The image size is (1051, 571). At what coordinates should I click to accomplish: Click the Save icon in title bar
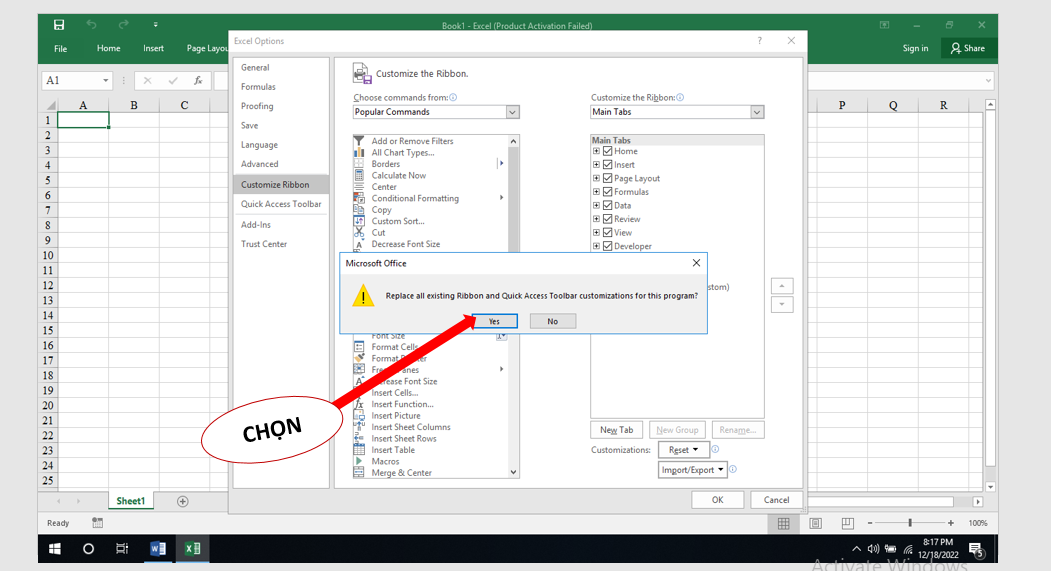pos(59,24)
